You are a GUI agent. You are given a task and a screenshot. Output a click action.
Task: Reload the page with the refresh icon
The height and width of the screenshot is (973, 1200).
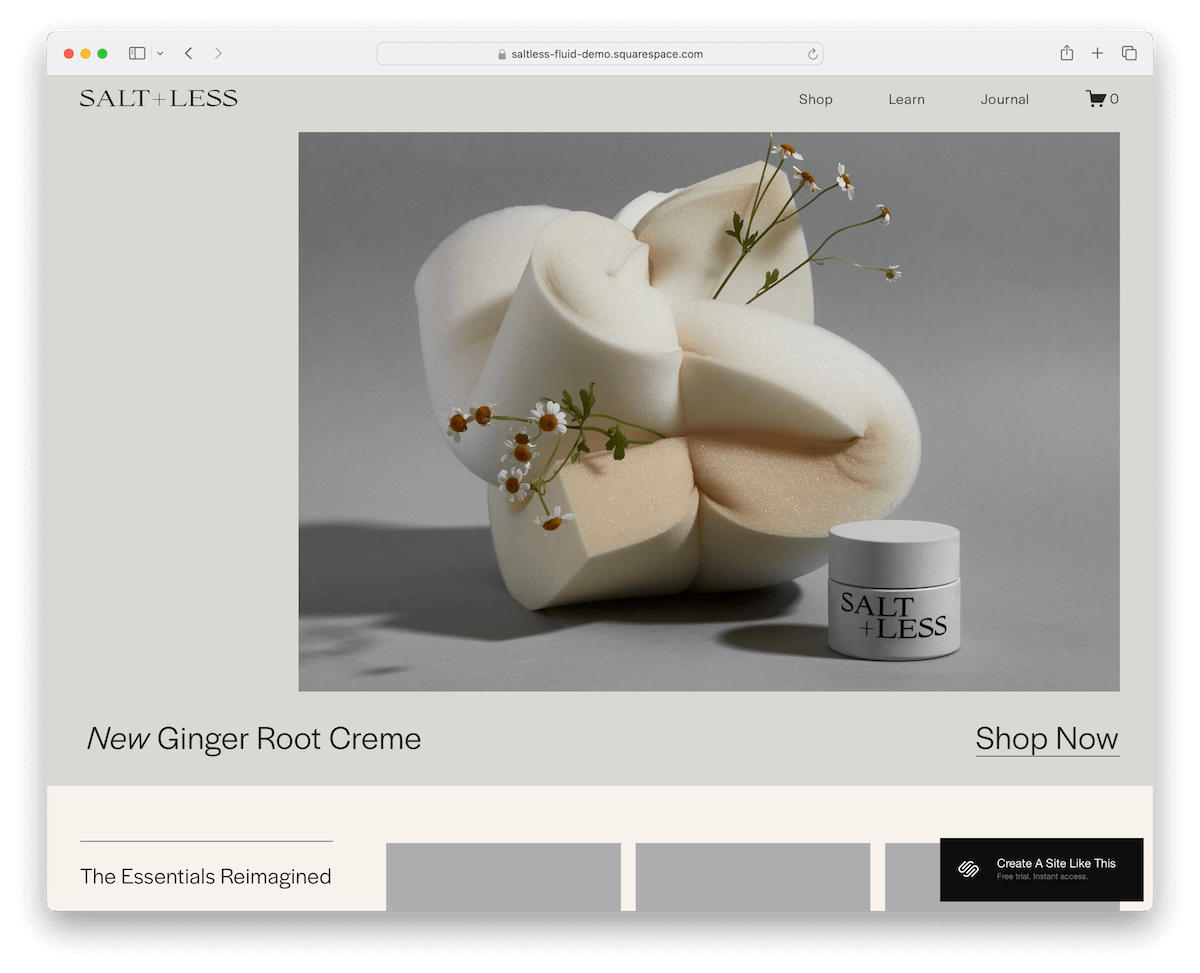812,54
